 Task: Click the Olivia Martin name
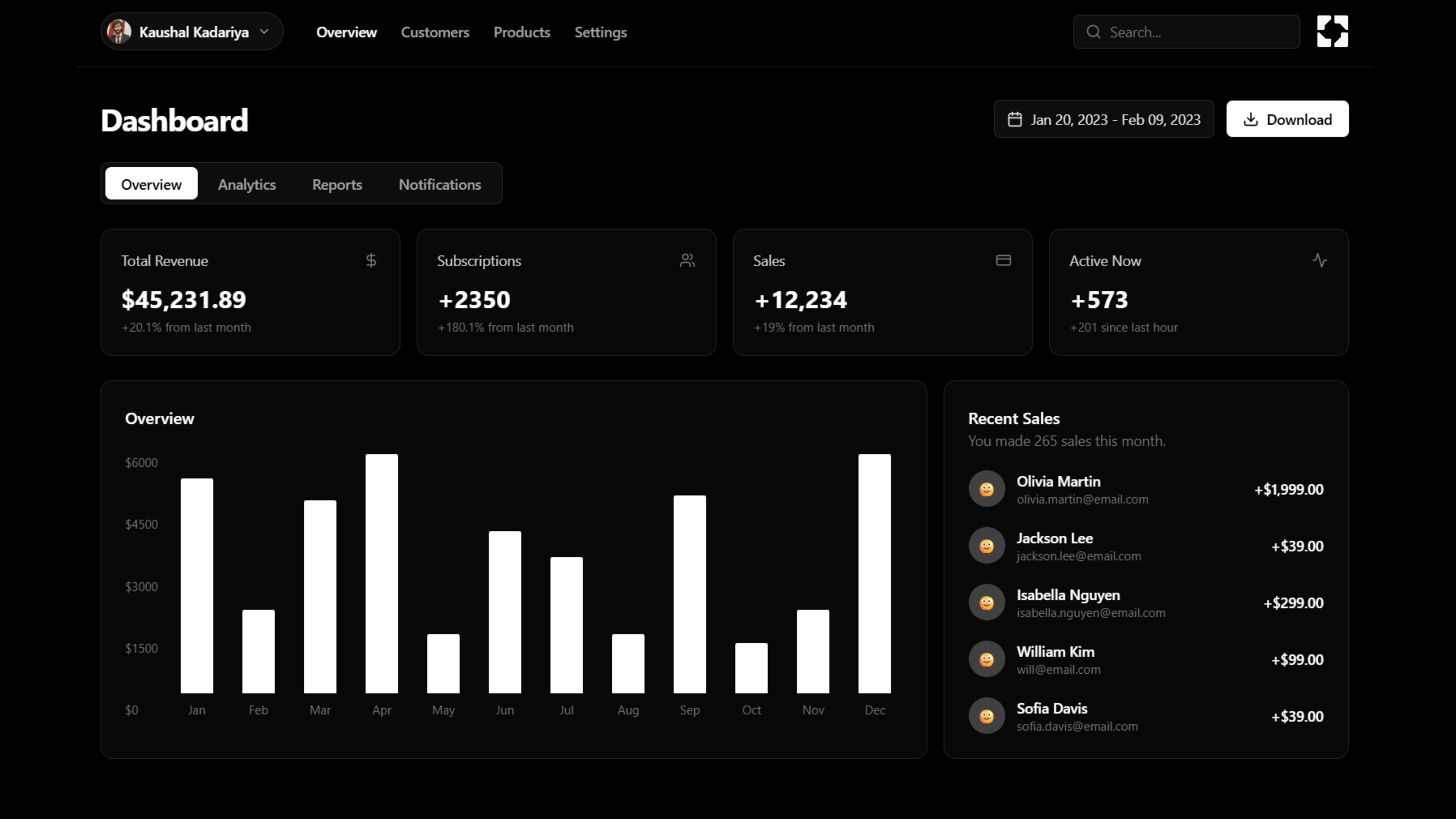[1058, 481]
